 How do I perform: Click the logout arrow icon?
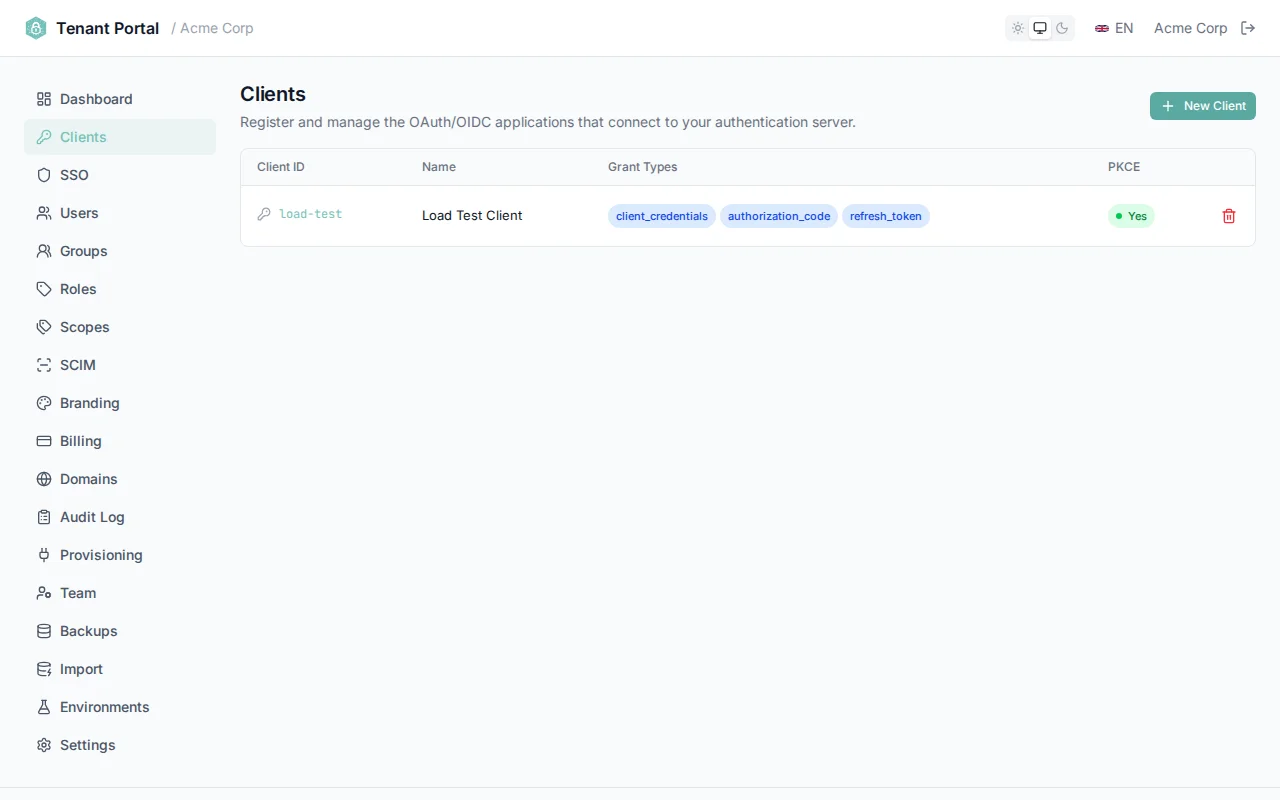[x=1248, y=28]
